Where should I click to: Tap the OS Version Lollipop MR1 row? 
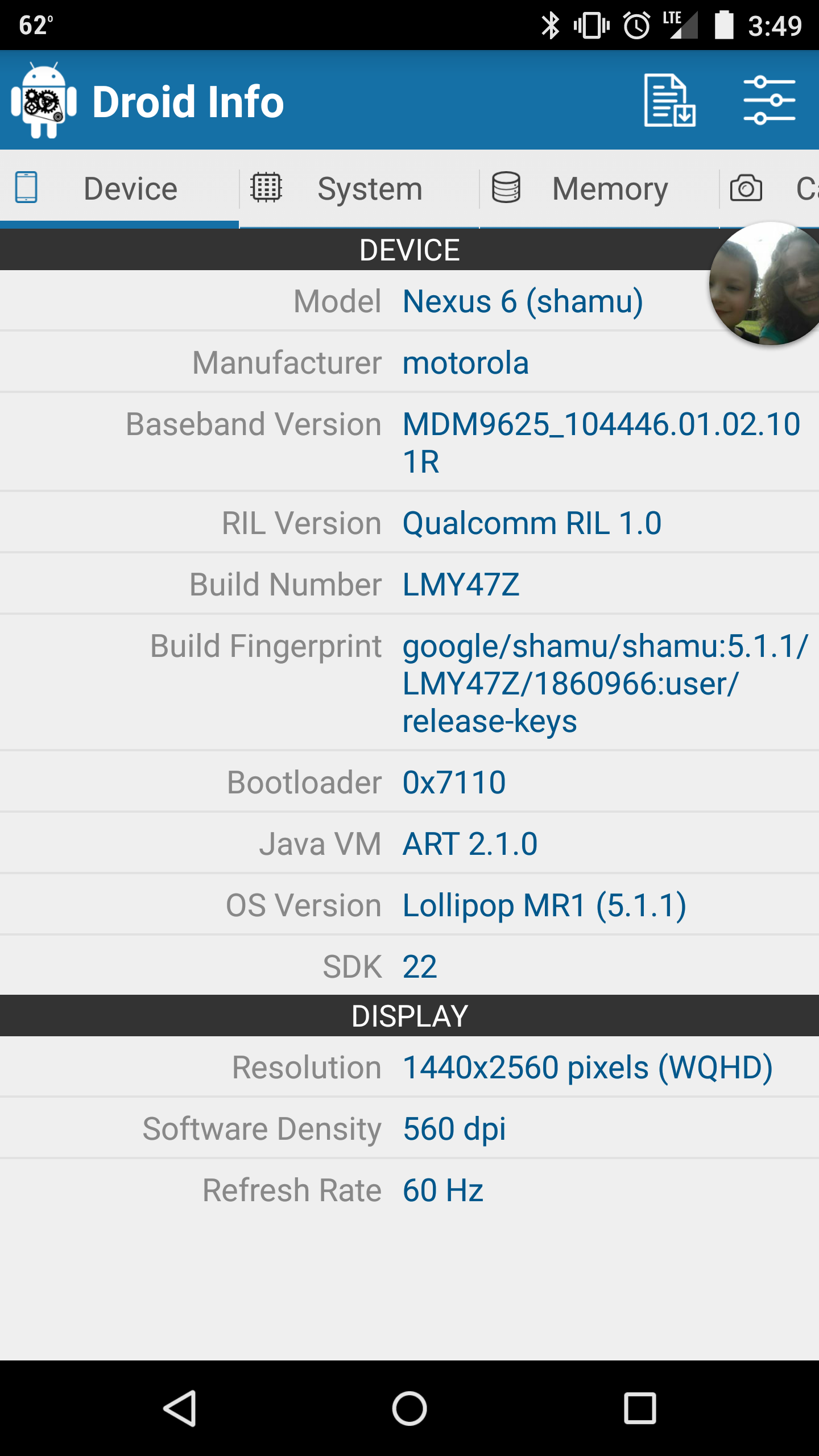pyautogui.click(x=409, y=905)
